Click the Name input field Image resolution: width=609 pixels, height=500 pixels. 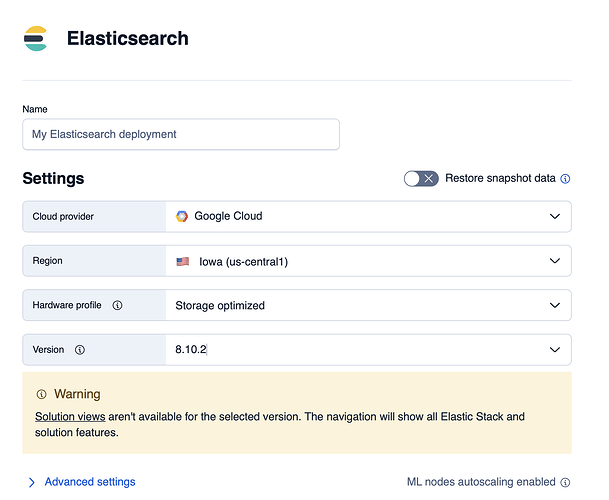click(181, 134)
